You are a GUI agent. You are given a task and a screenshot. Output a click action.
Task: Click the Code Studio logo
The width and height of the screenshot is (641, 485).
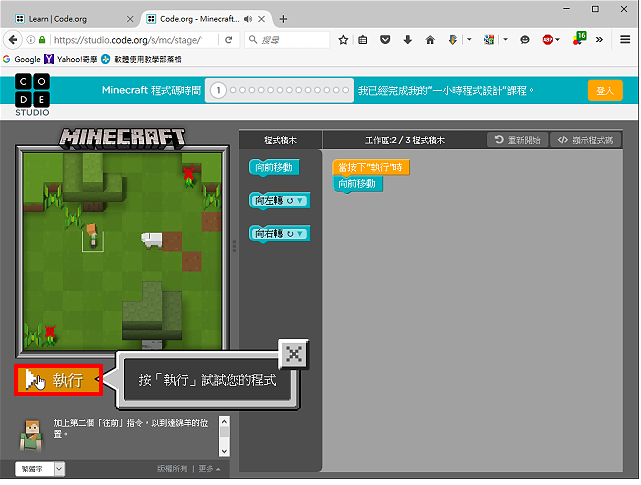[x=32, y=95]
